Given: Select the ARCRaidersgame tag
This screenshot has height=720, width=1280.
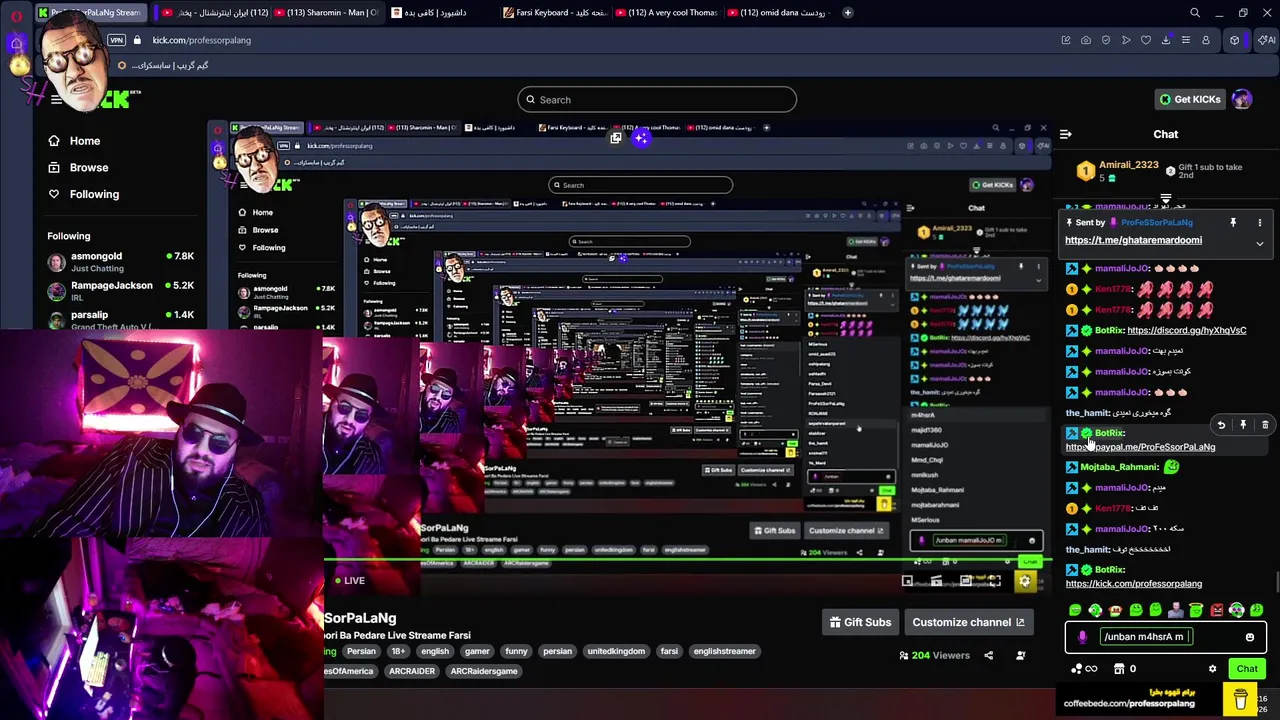Looking at the screenshot, I should coord(484,671).
